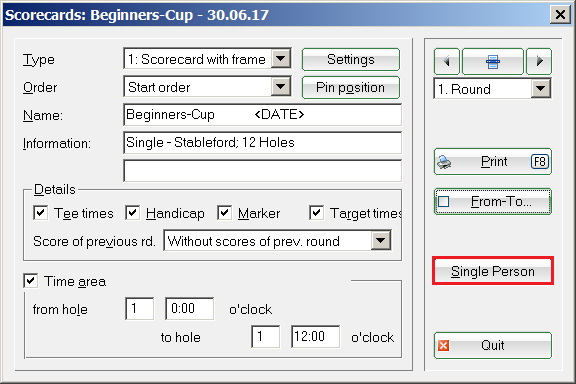Quit the Scorecards dialog
This screenshot has height=384, width=576.
click(x=493, y=345)
